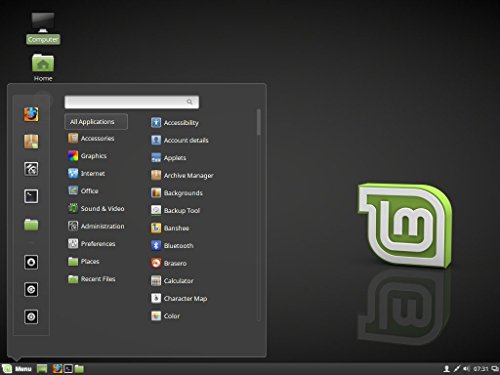This screenshot has height=375, width=500.
Task: Click the clock showing 07:31
Action: (x=481, y=369)
